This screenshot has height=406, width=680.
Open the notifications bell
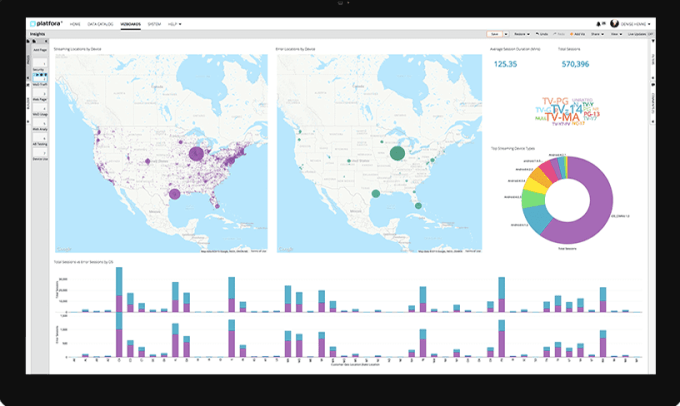(x=598, y=24)
